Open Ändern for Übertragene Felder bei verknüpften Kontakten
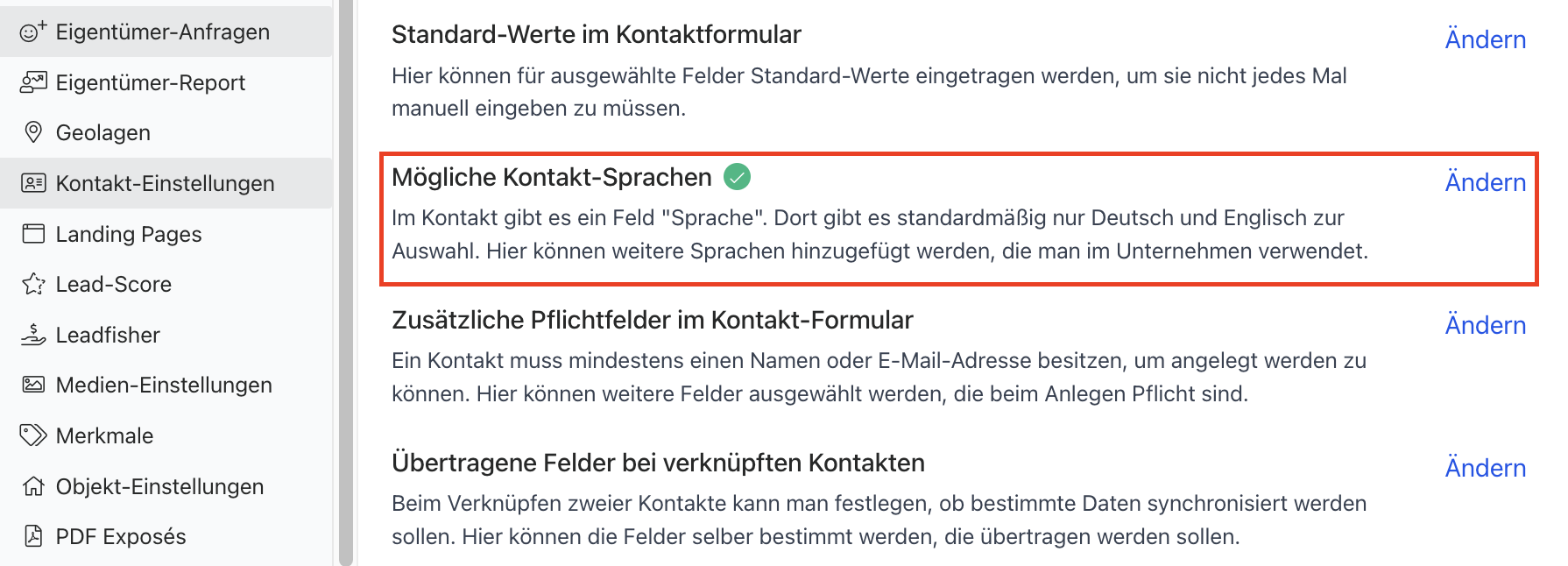The width and height of the screenshot is (1568, 566). click(1485, 468)
